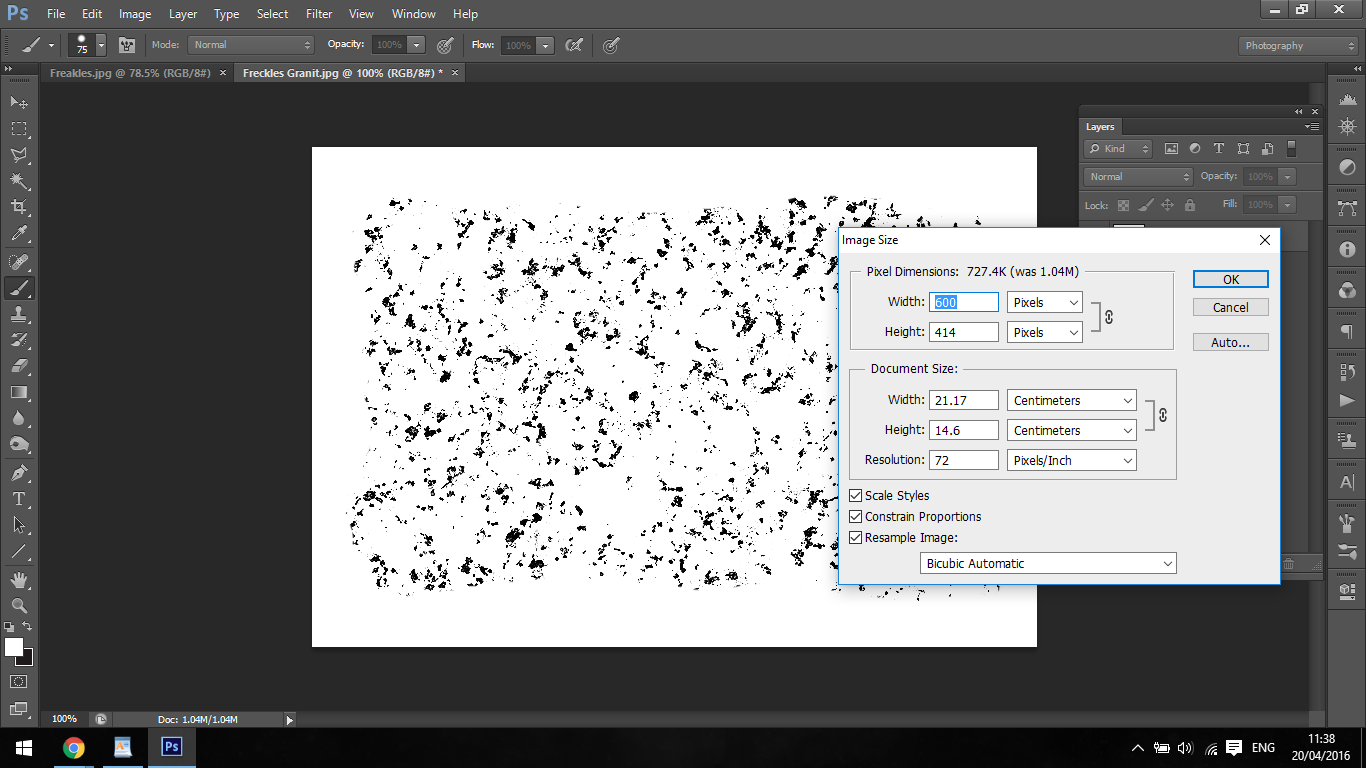Select the Eyedropper tool

click(19, 234)
